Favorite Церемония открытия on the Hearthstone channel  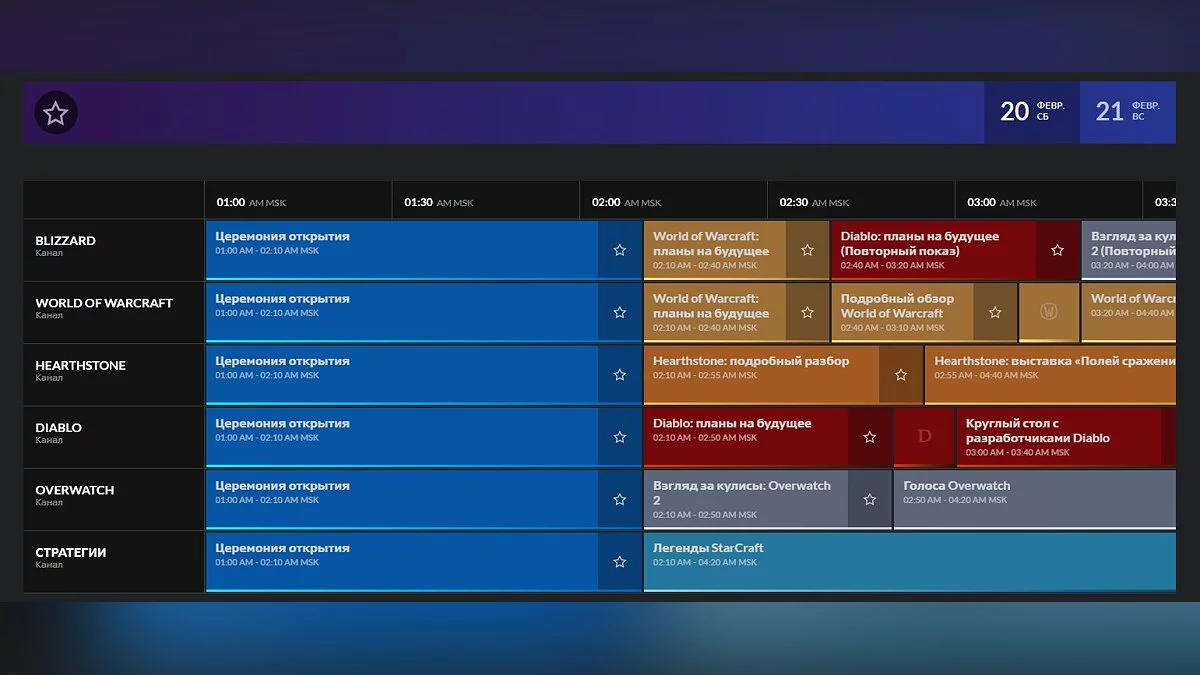point(620,375)
